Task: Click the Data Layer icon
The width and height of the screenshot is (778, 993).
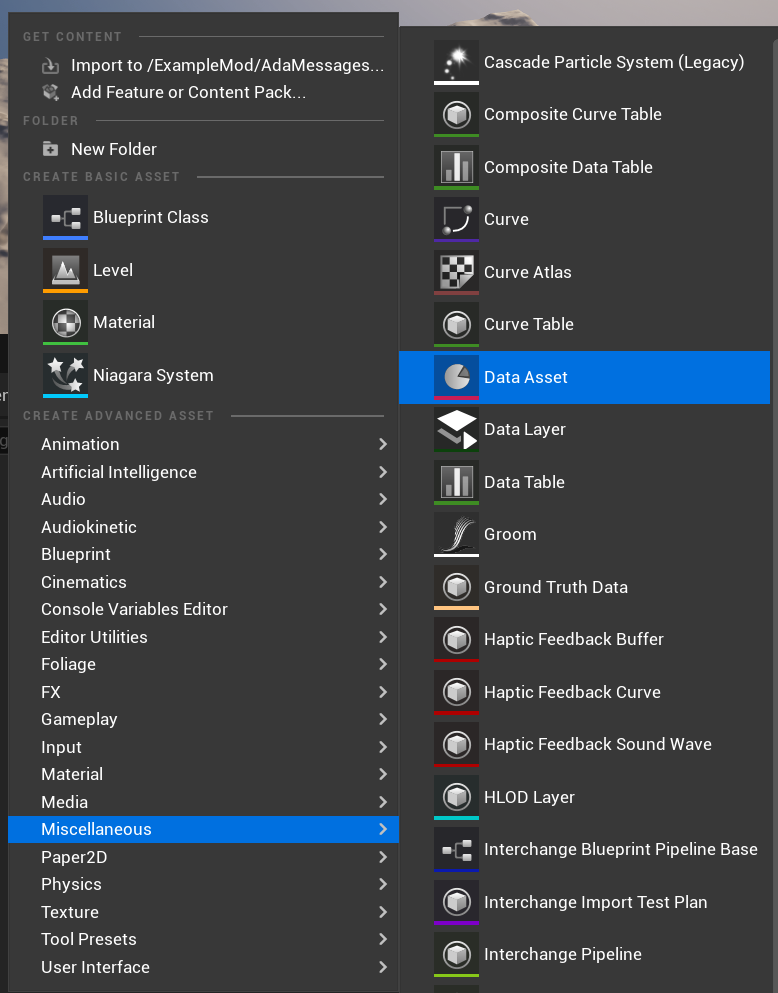Action: click(x=456, y=429)
